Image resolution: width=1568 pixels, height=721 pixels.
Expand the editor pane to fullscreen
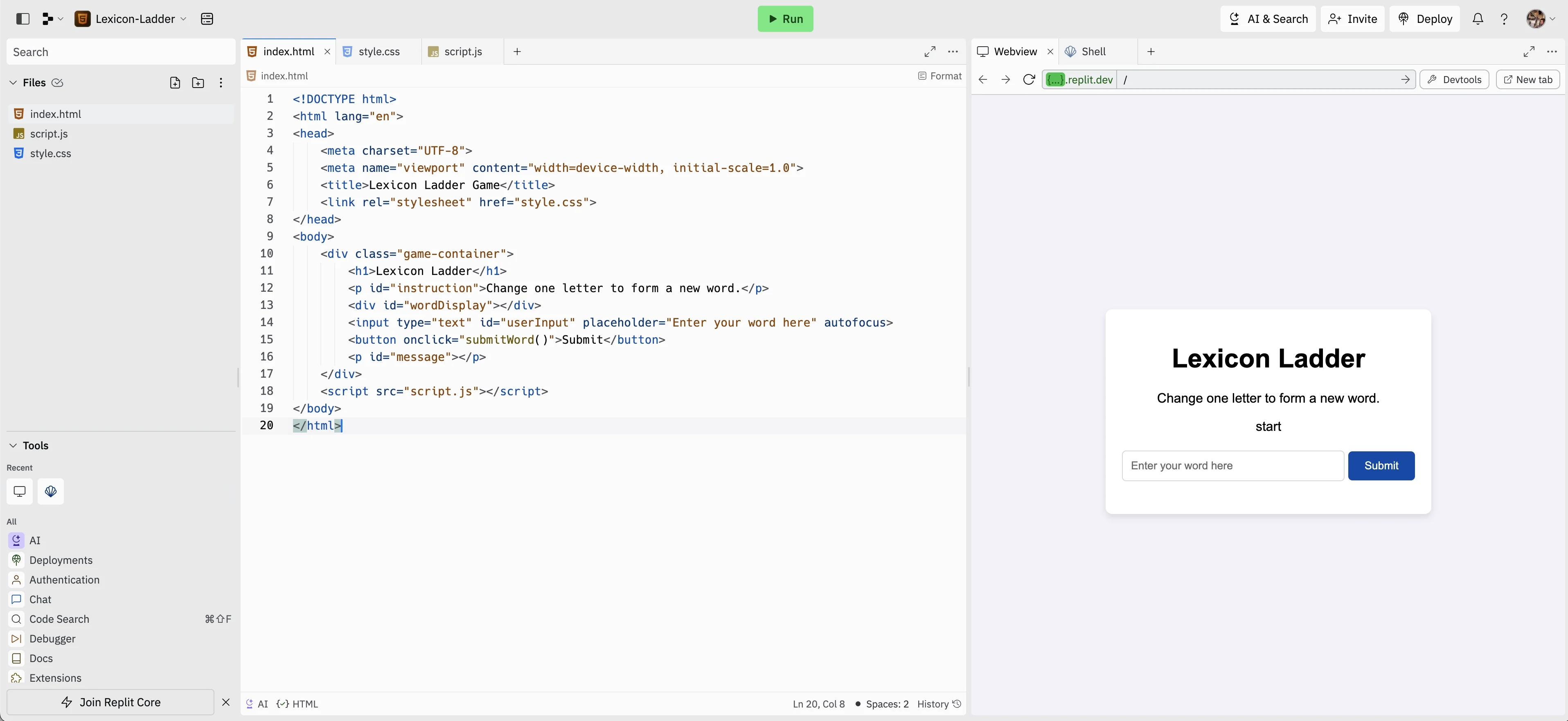pos(930,52)
